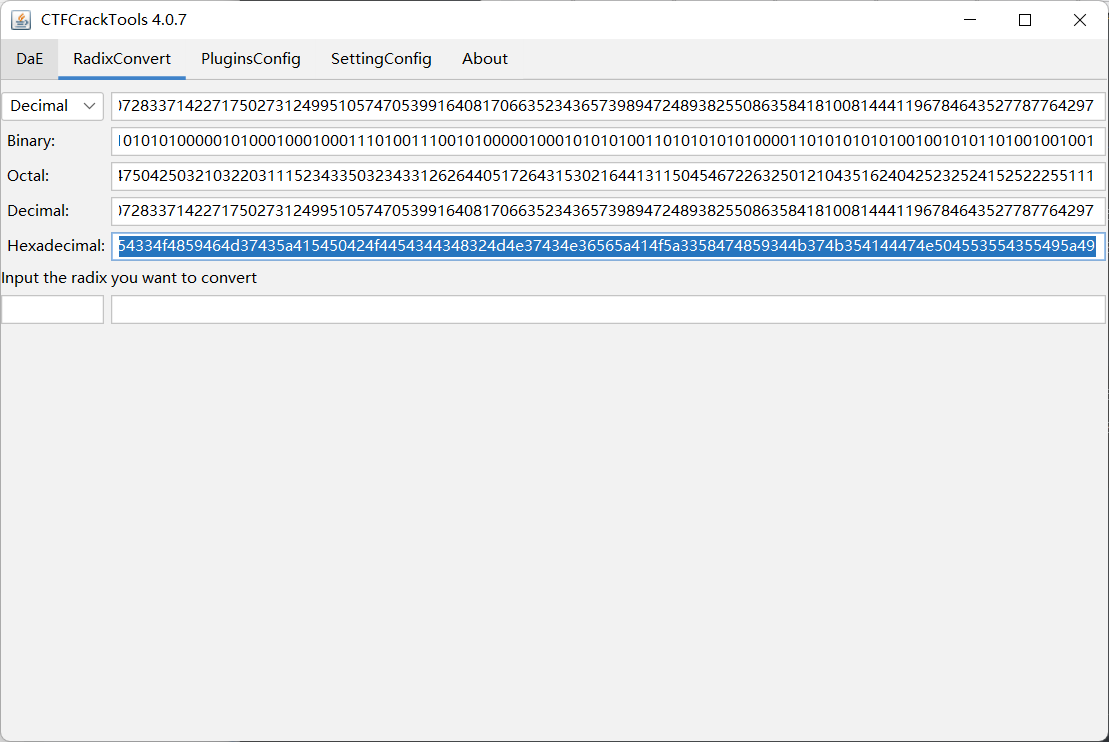
Task: Click the CTFCrackTools Java icon in title bar
Action: tap(23, 19)
